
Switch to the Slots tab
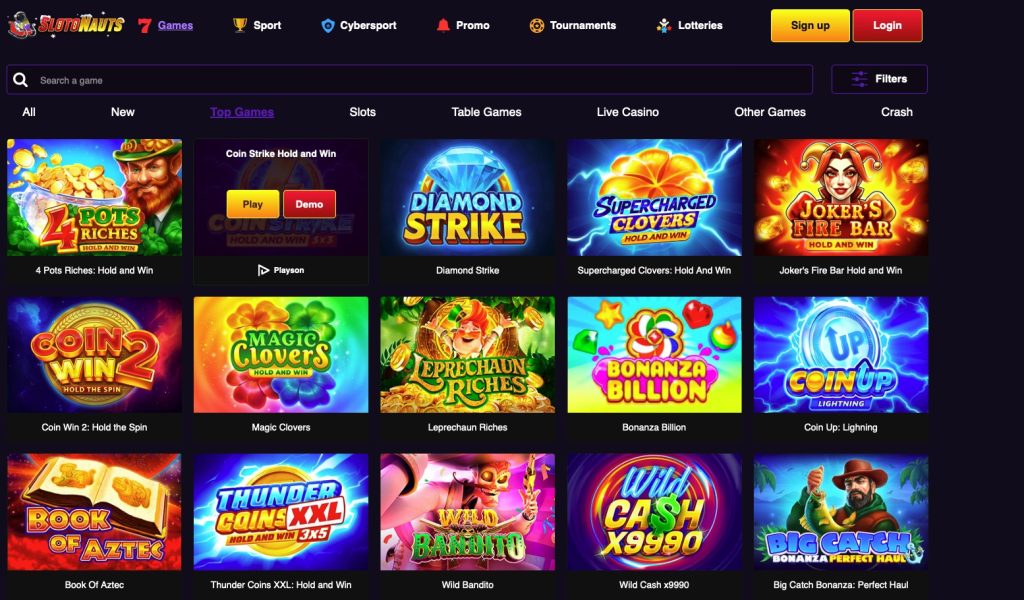(x=362, y=112)
